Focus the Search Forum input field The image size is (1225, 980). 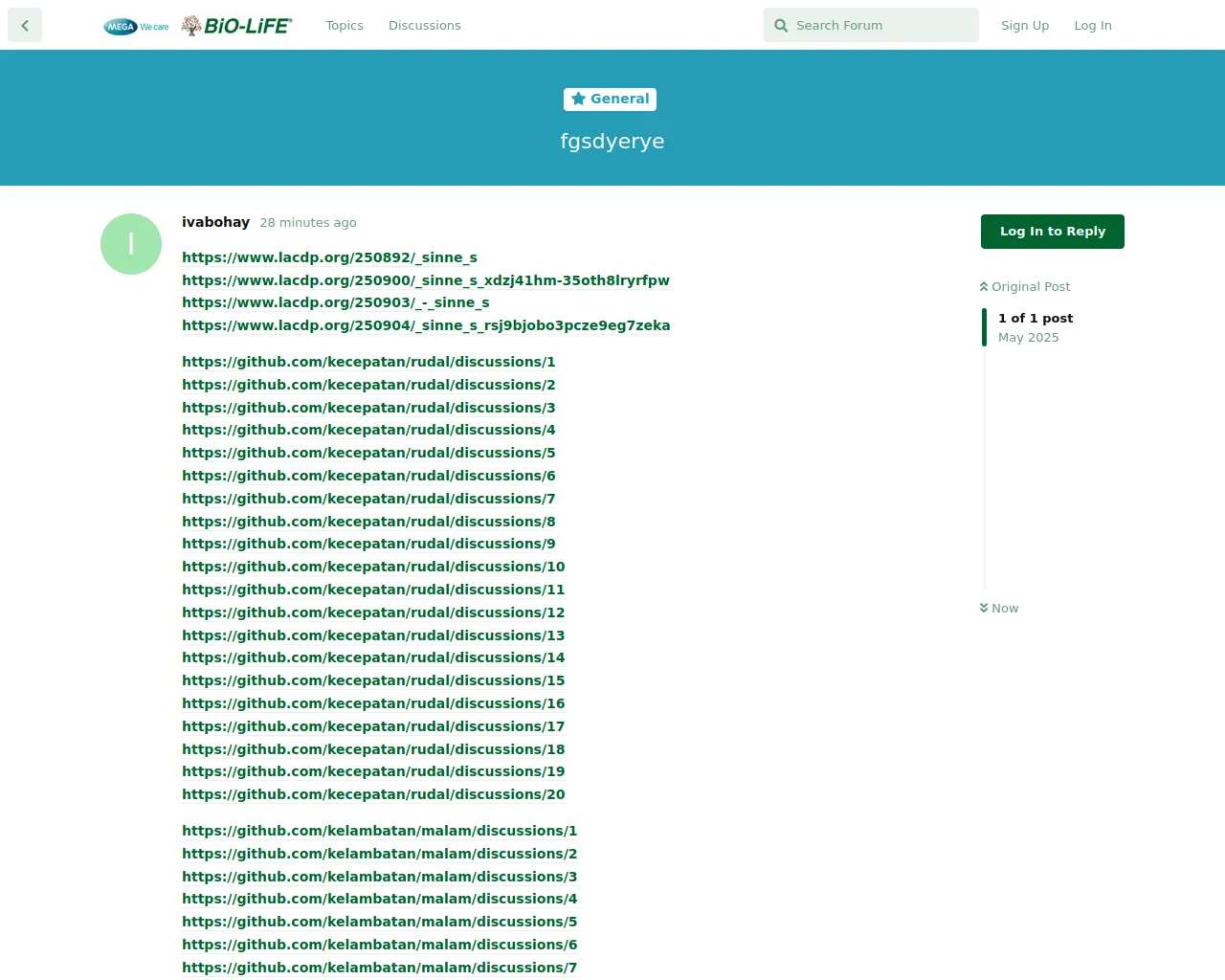tap(880, 26)
